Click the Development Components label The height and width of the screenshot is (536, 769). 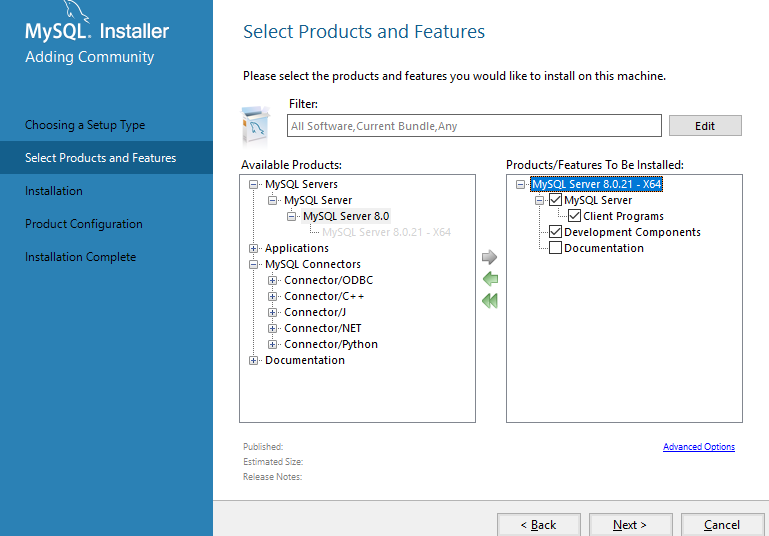pyautogui.click(x=632, y=232)
